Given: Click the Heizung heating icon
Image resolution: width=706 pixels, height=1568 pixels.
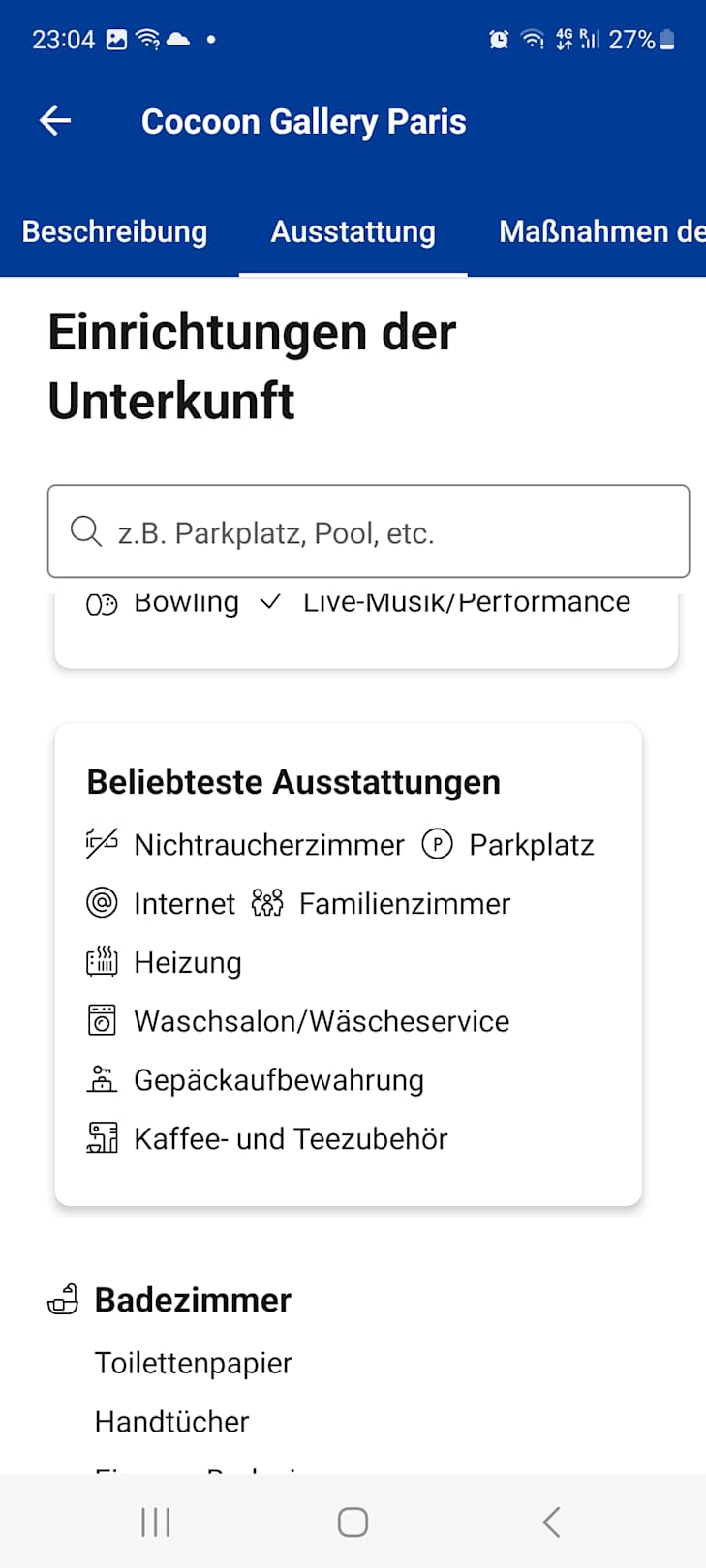Looking at the screenshot, I should pyautogui.click(x=102, y=962).
